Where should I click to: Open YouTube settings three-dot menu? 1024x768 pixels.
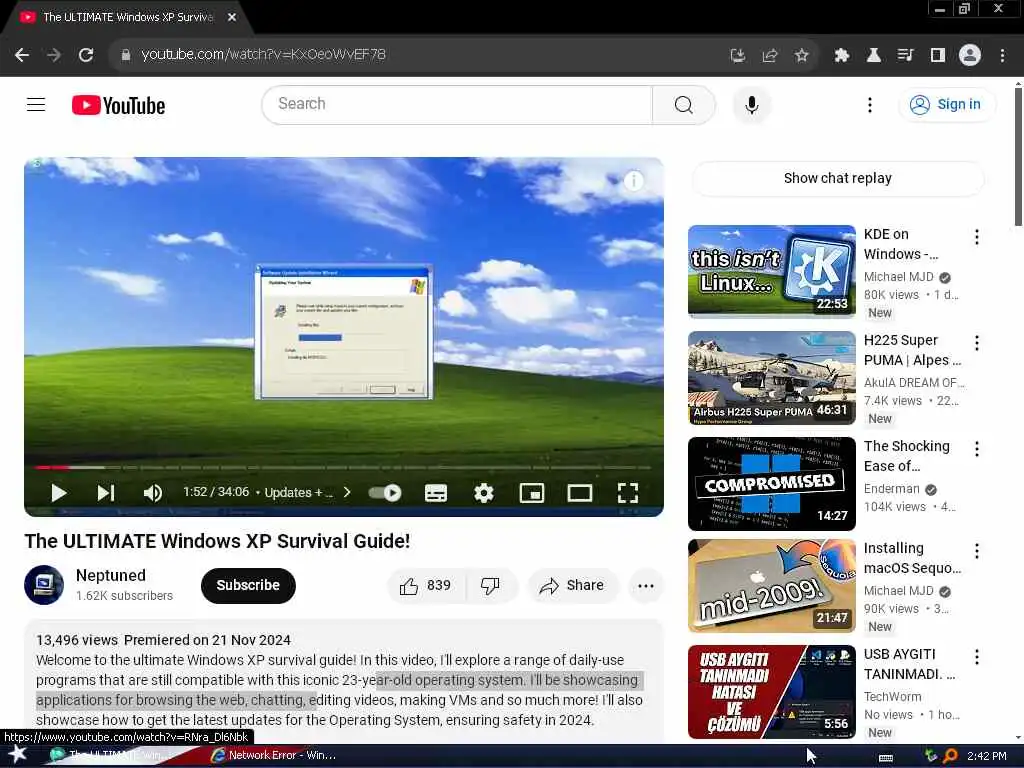coord(869,104)
